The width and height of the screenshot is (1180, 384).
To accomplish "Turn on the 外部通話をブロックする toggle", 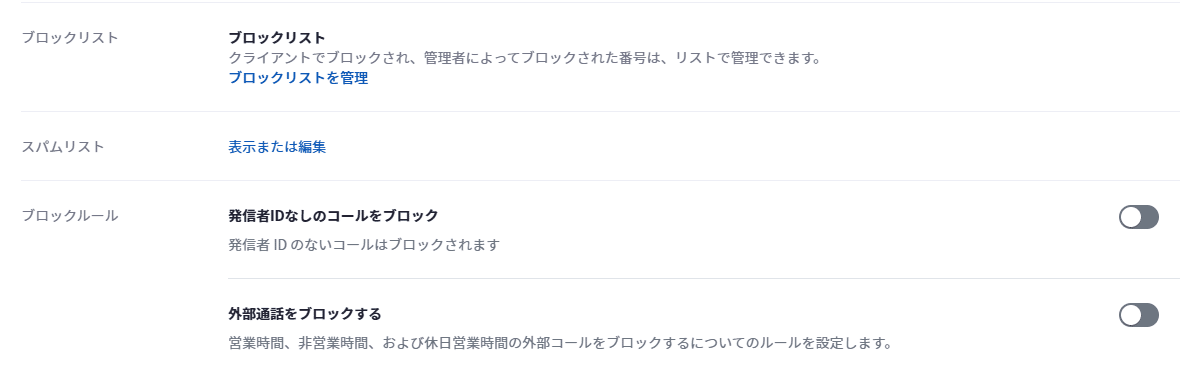I will point(1139,315).
